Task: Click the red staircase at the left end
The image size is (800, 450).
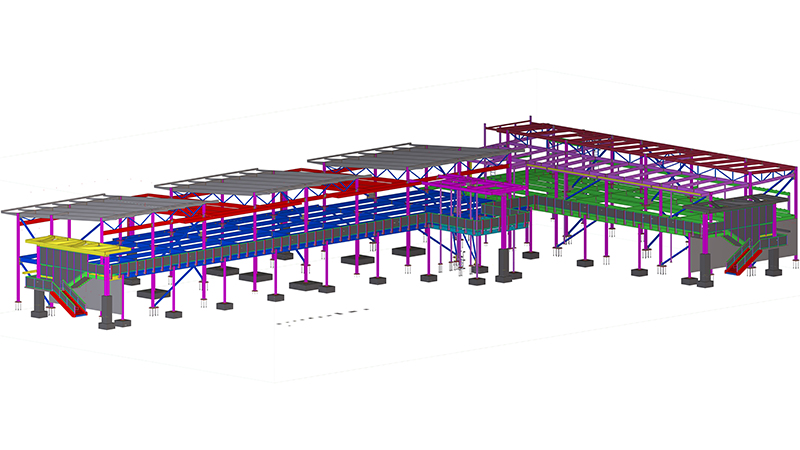Action: click(68, 302)
